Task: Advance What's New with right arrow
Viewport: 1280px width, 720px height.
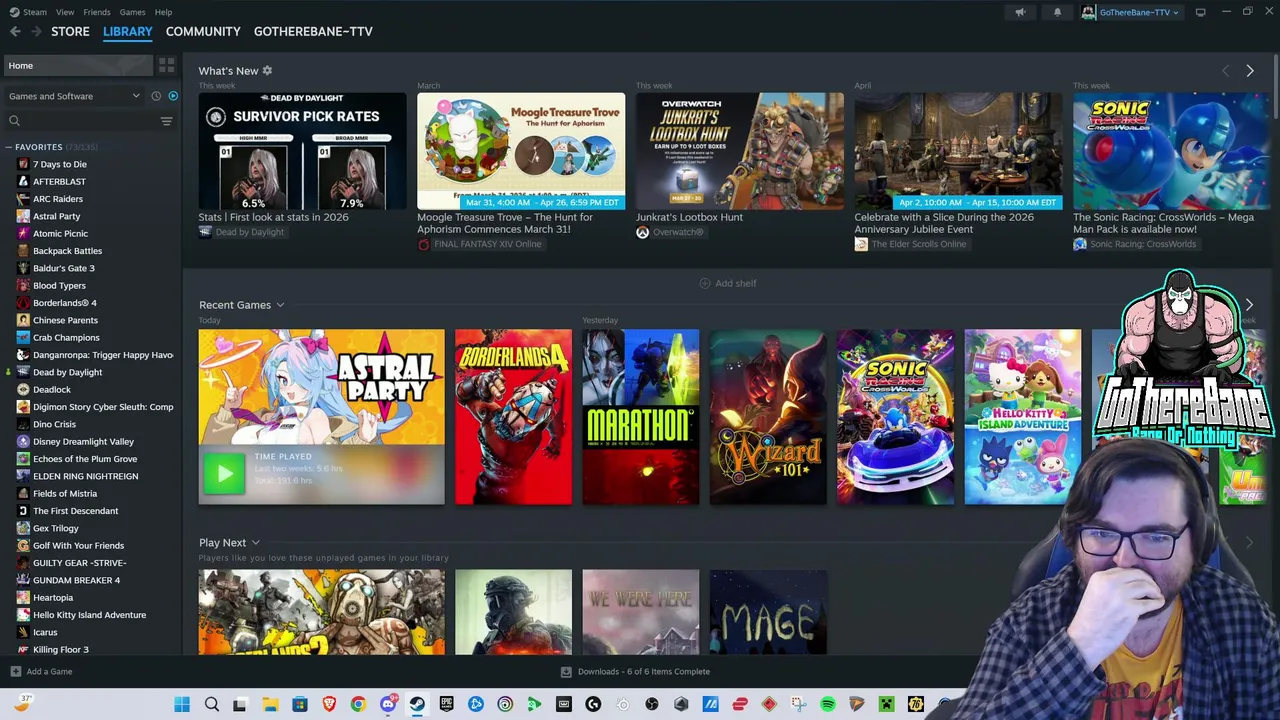Action: point(1249,71)
